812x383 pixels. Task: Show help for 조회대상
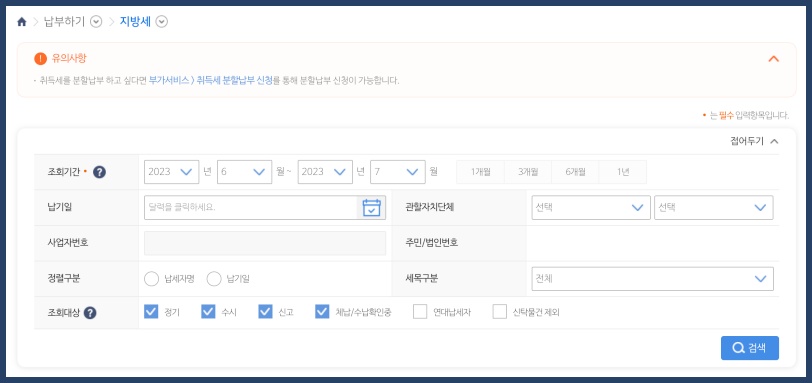90,313
